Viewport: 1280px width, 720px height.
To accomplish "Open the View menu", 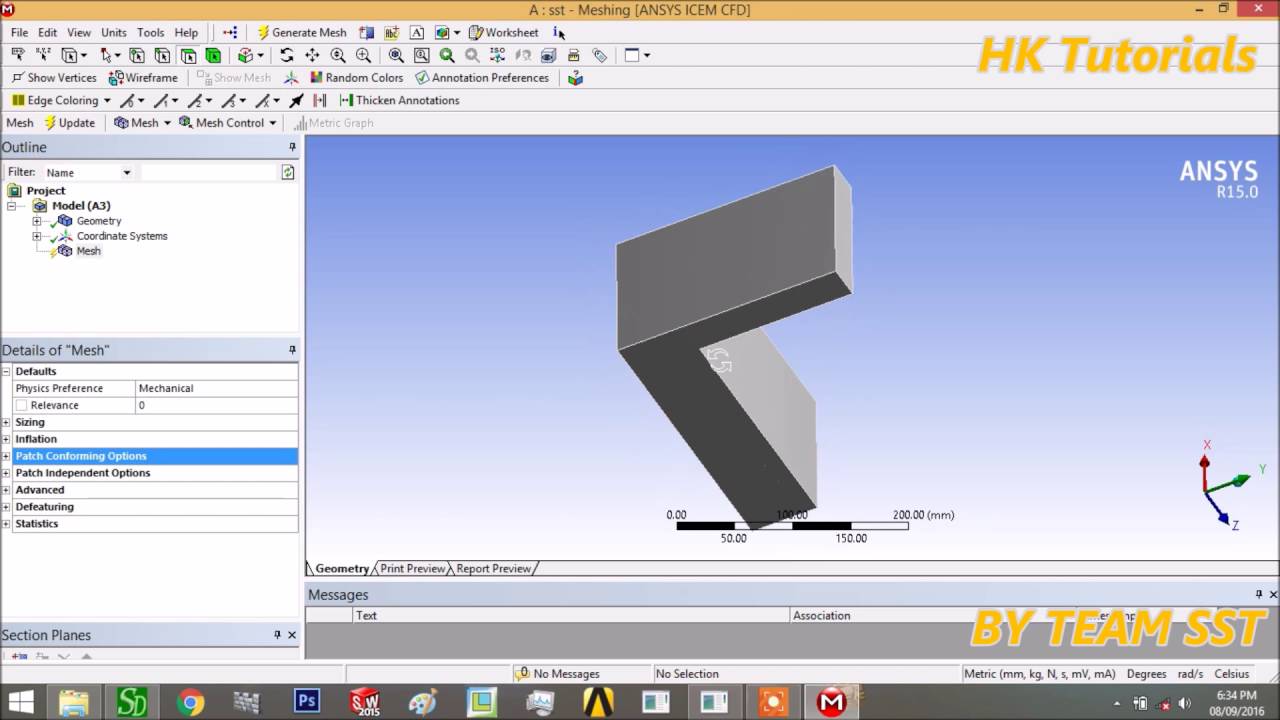I will (x=78, y=32).
